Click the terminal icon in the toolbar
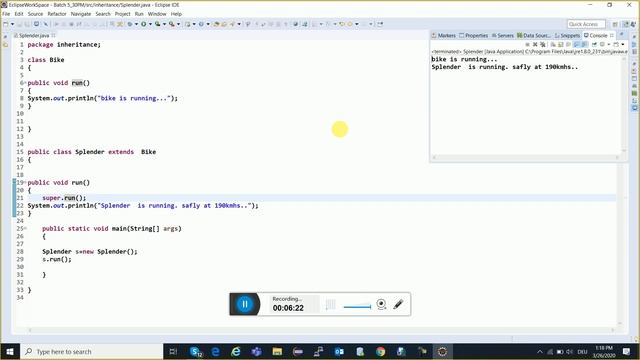 click(36, 24)
